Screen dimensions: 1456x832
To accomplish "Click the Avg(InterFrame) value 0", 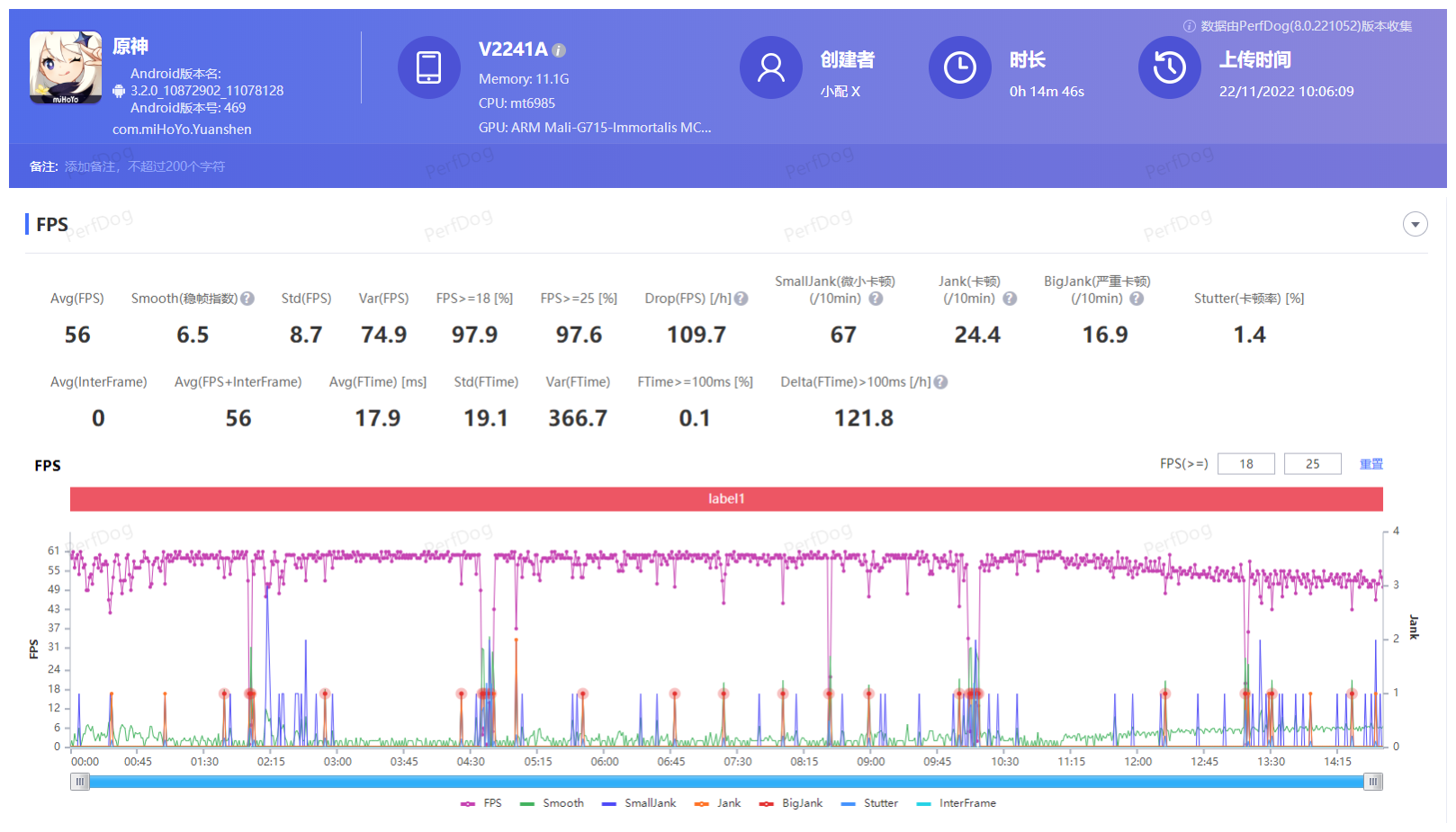I will (98, 418).
